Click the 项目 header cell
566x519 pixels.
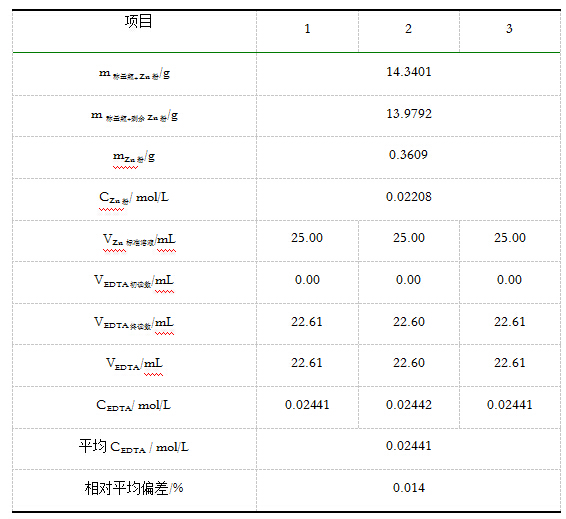134,31
